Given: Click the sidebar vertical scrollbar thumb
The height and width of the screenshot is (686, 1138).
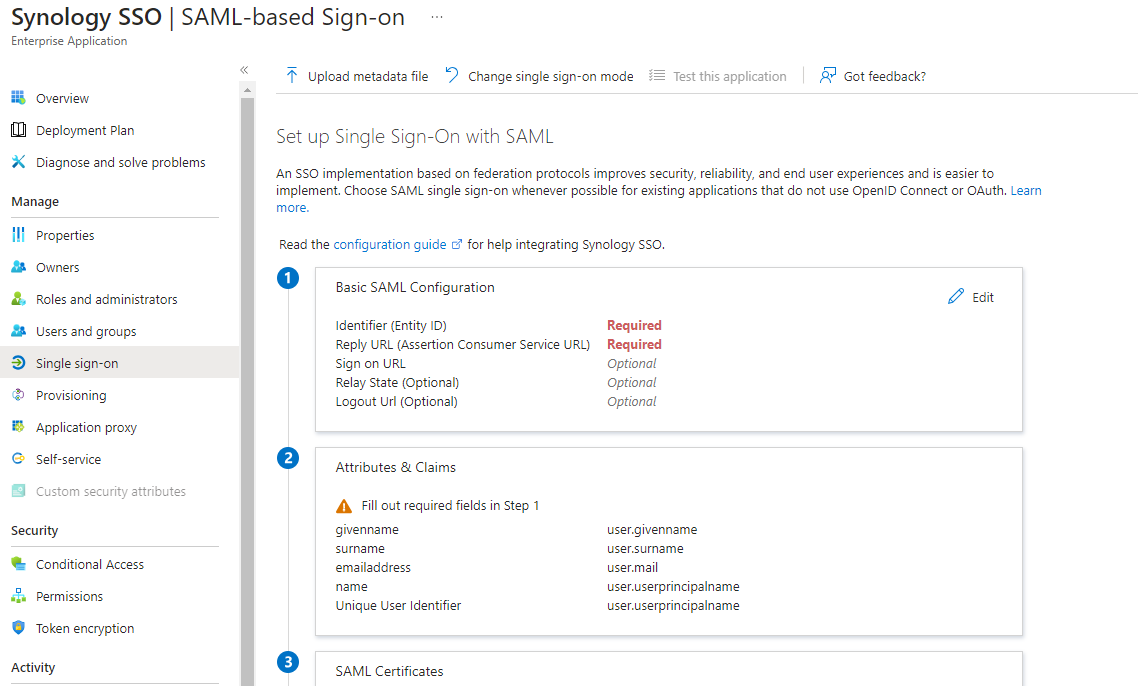Looking at the screenshot, I should 247,392.
